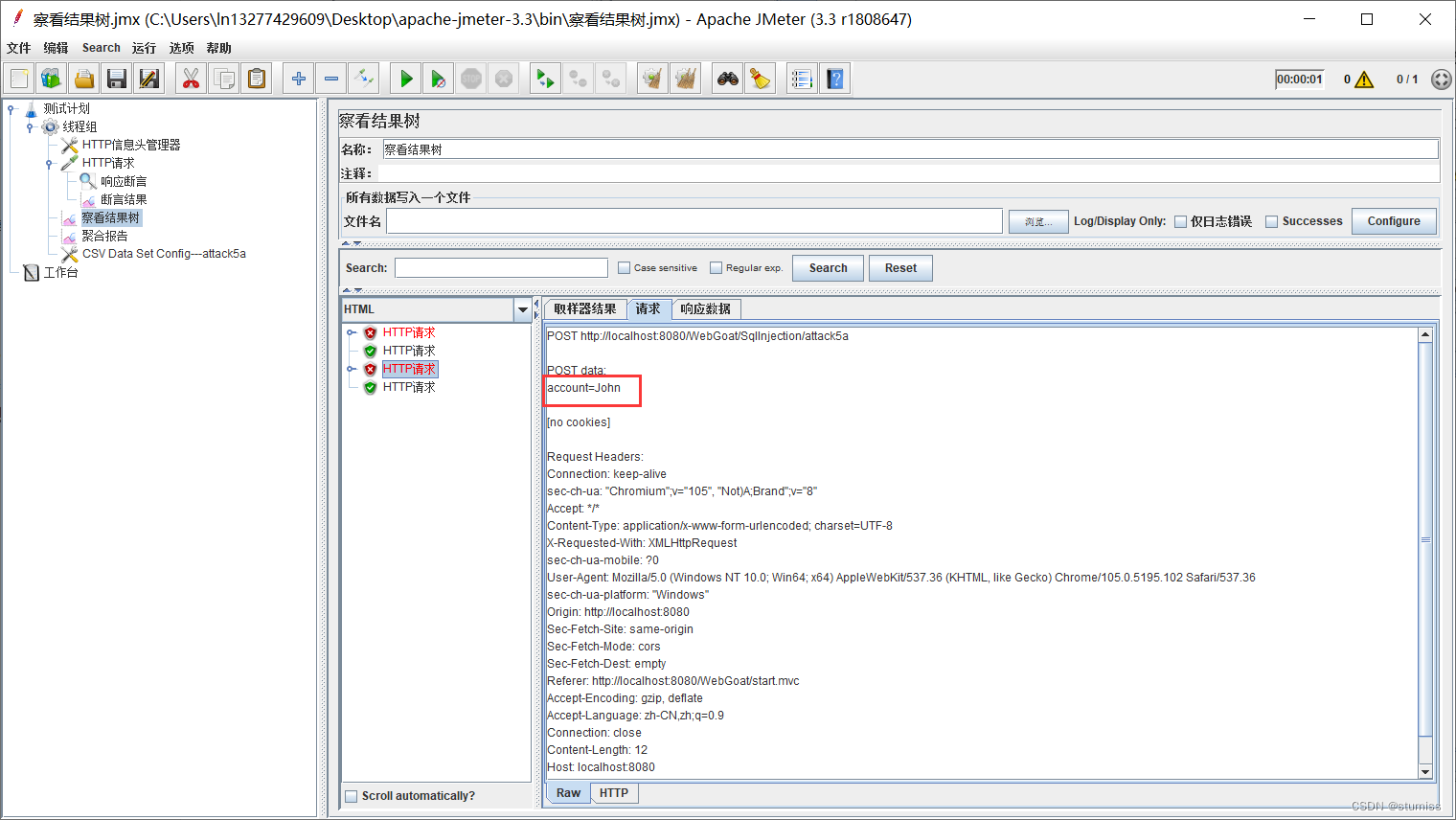This screenshot has height=820, width=1456.
Task: Click the scrollbar down arrow in request pane
Action: coord(1425,772)
